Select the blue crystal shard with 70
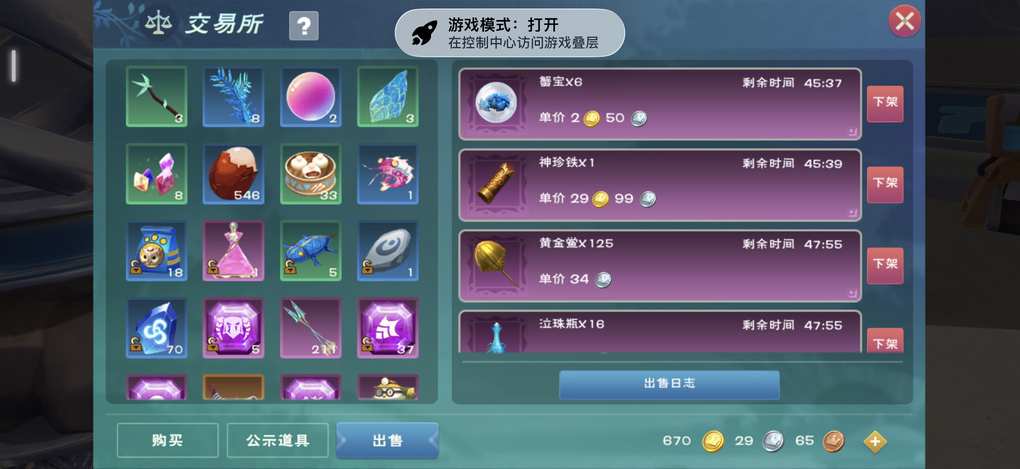The height and width of the screenshot is (469, 1020). pos(156,328)
